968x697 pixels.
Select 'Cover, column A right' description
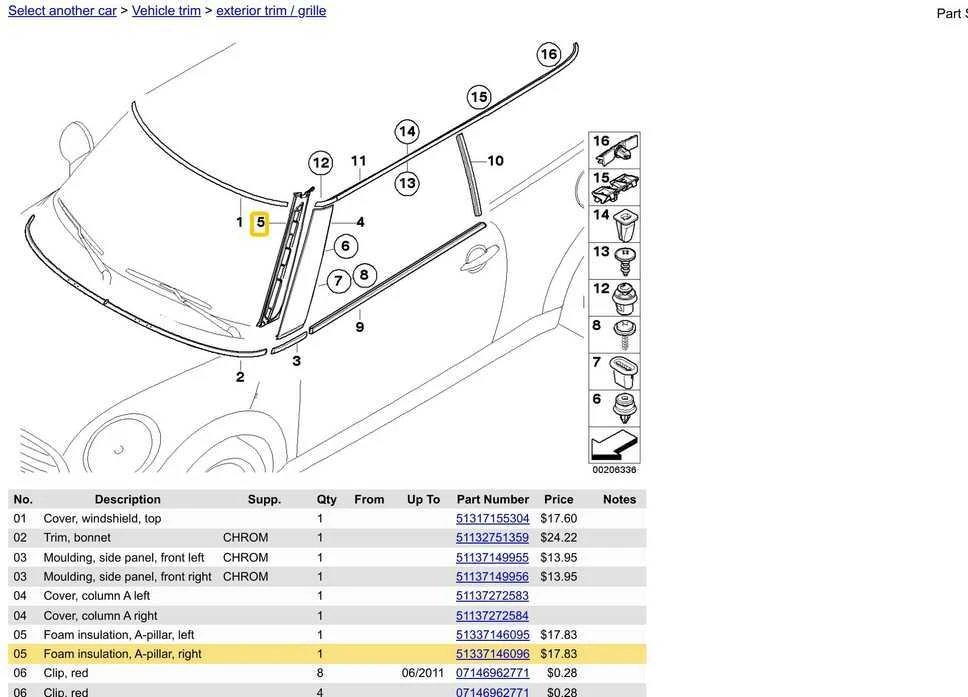[100, 616]
